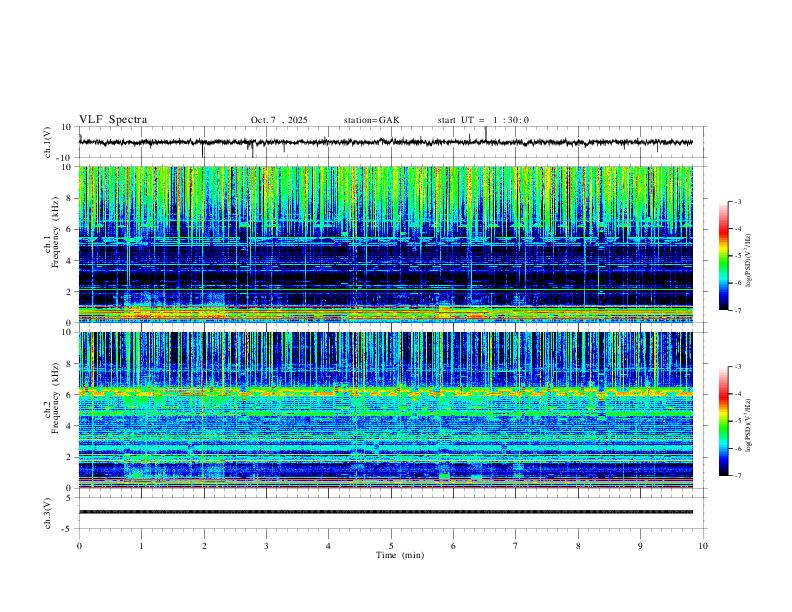This screenshot has height=612, width=792.
Task: Click the "0" tick on the time axis
Action: click(x=79, y=546)
